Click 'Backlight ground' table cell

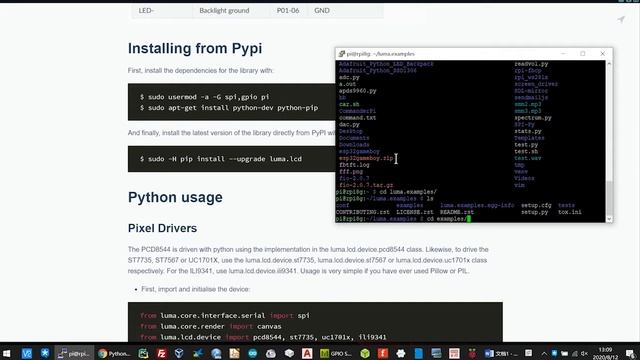[224, 11]
